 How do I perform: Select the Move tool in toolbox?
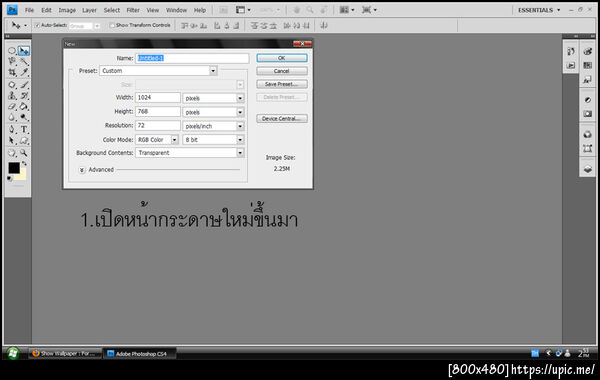(x=24, y=51)
